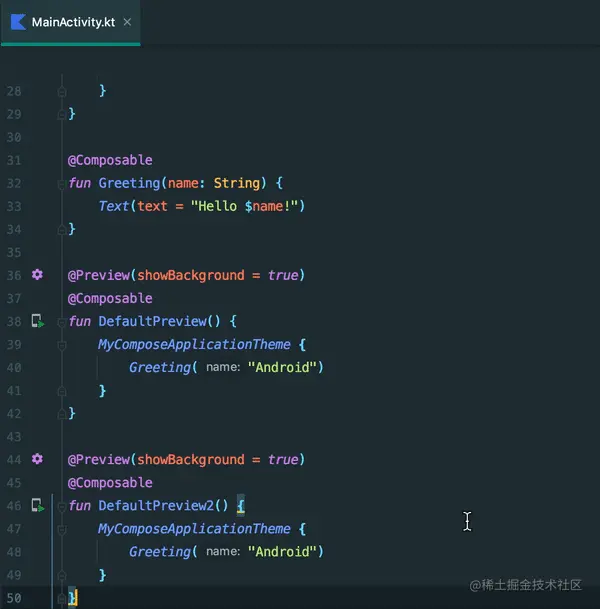Collapse DefaultPreview function fold marker line 38

click(x=61, y=322)
